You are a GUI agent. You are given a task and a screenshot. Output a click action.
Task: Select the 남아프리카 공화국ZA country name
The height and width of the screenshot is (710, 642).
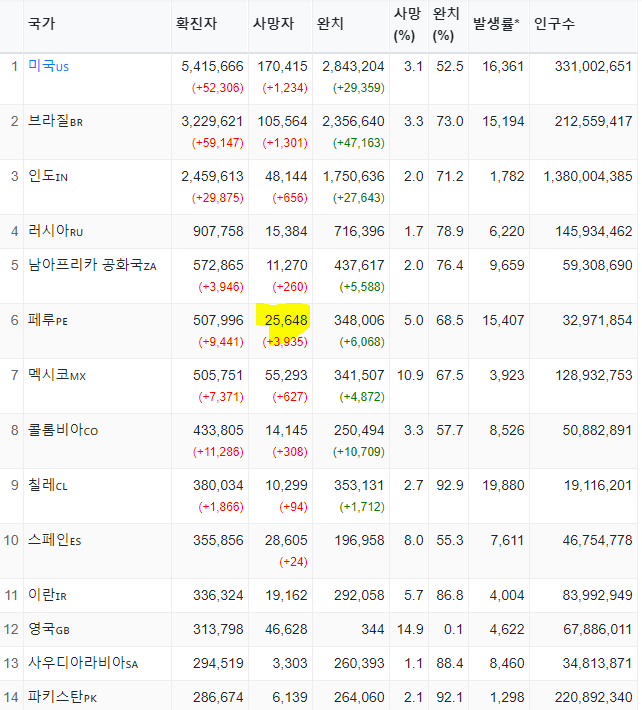click(92, 265)
